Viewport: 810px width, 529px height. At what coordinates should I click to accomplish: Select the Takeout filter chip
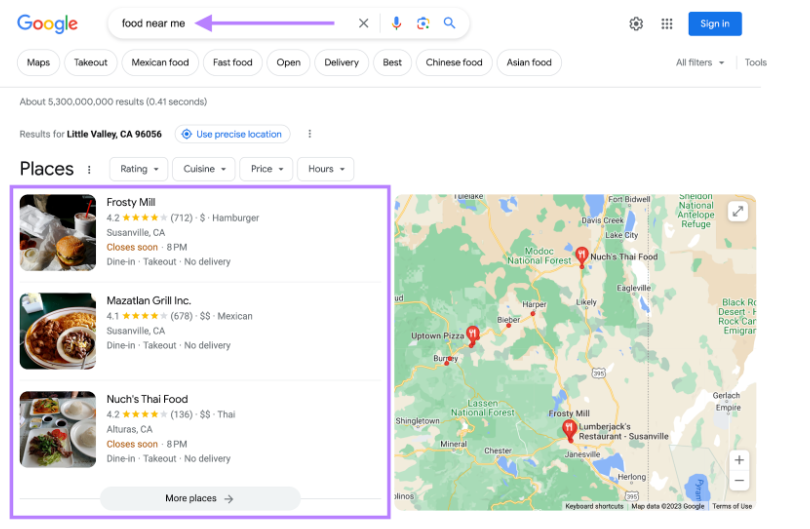tap(90, 63)
